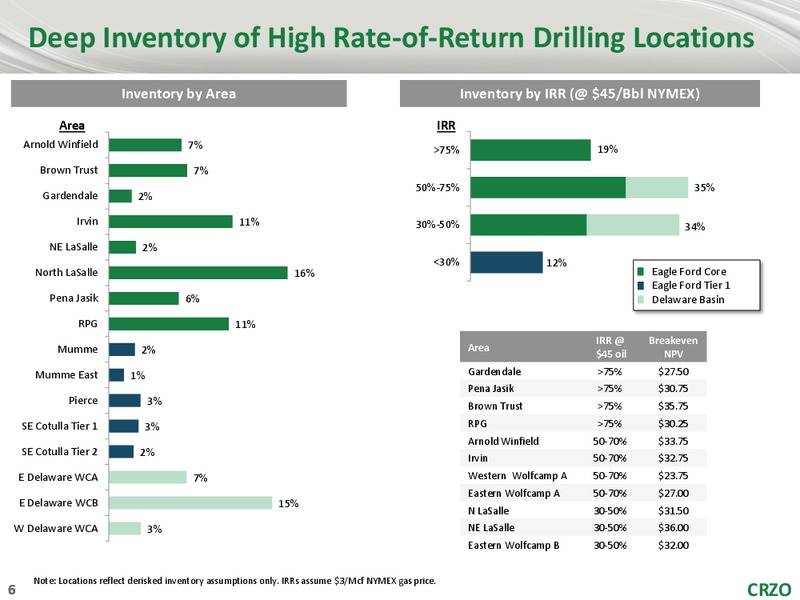Image resolution: width=800 pixels, height=600 pixels.
Task: Click the '19%' data label
Action: 608,149
